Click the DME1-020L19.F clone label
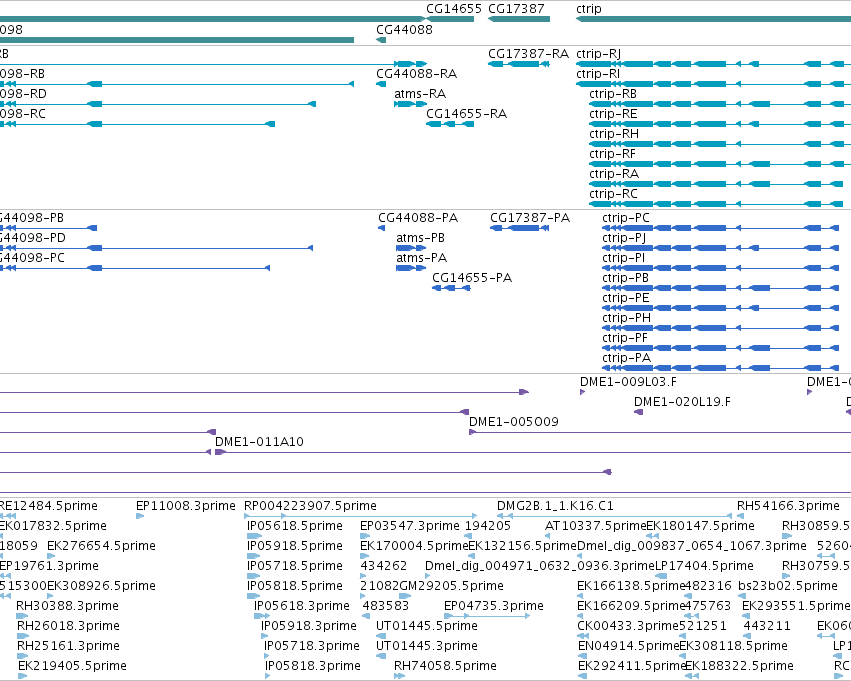Viewport: 851px width, 681px height. click(x=682, y=402)
